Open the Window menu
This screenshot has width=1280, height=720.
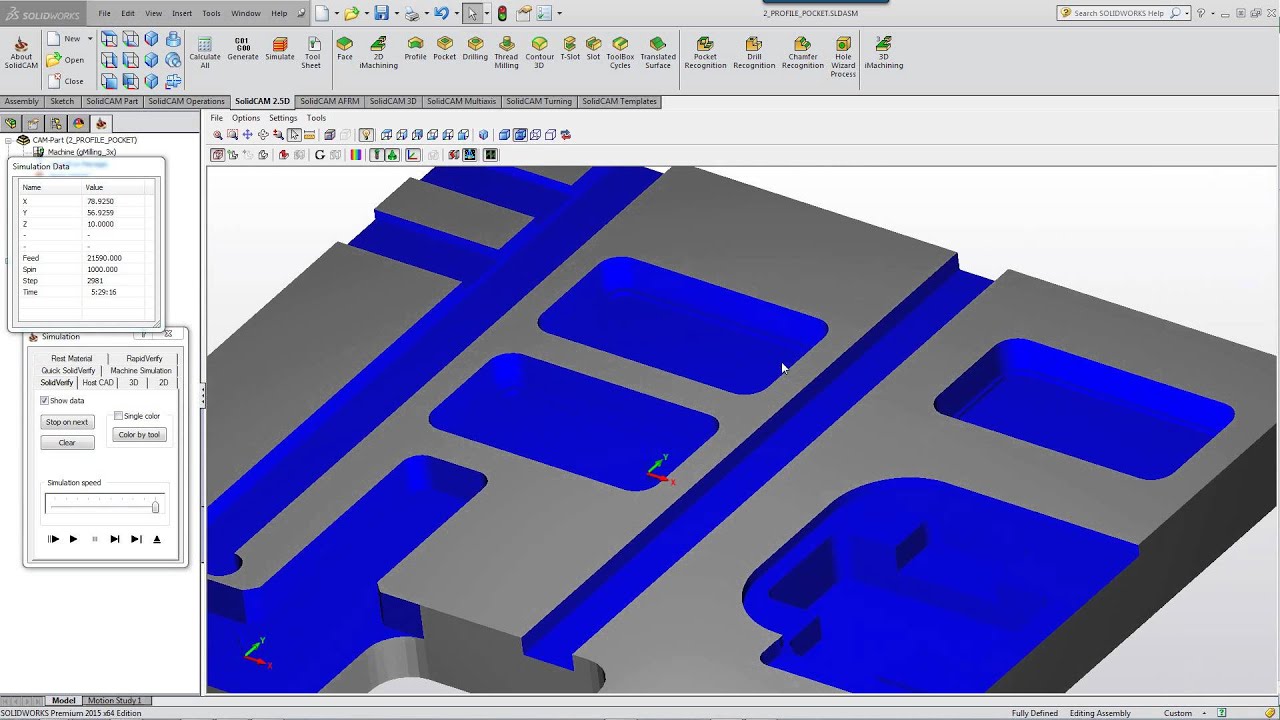(246, 13)
